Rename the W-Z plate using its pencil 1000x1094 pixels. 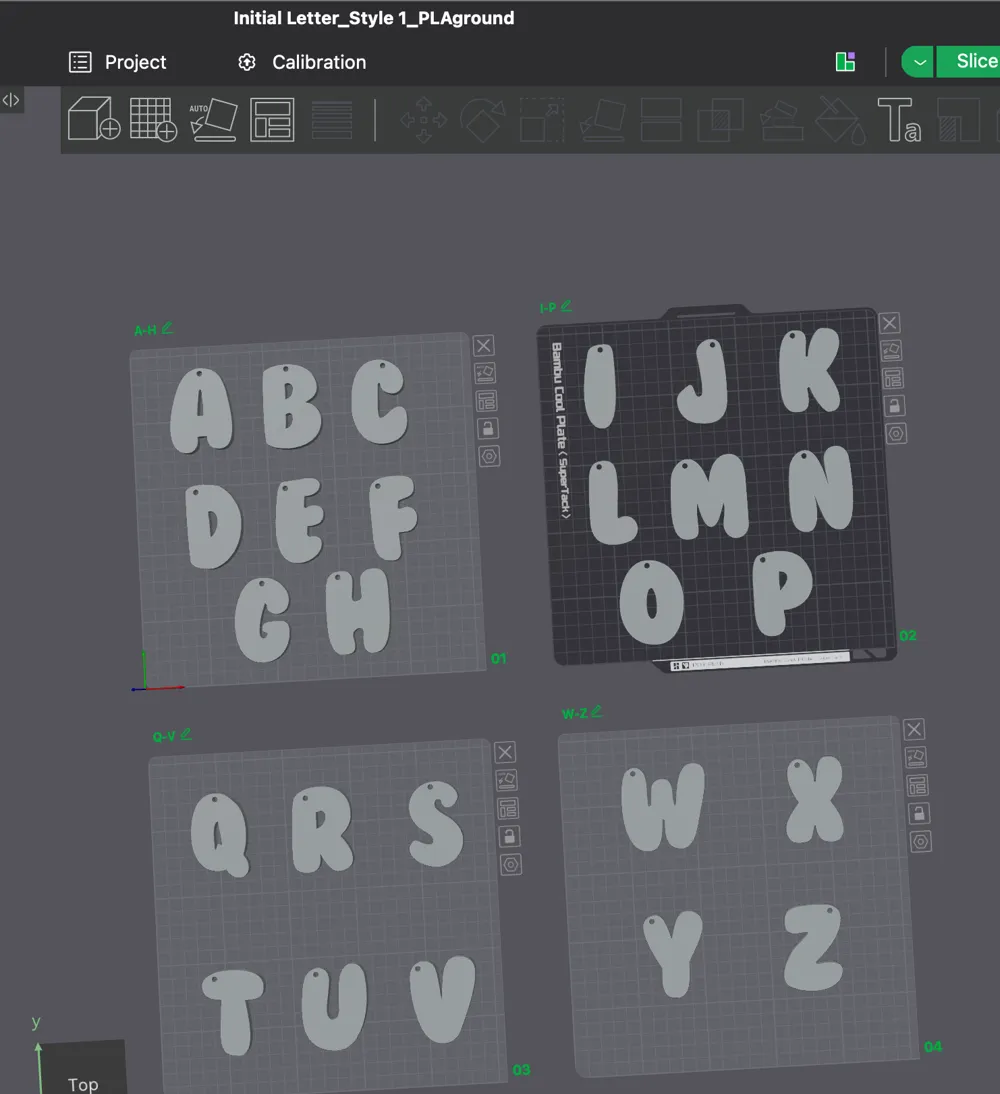596,712
